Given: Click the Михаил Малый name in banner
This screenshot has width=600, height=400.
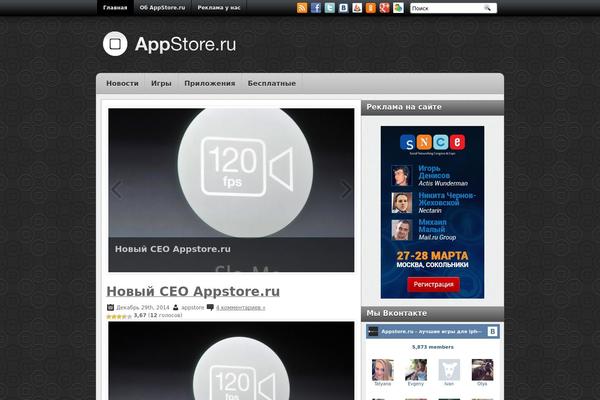Looking at the screenshot, I should [x=432, y=226].
